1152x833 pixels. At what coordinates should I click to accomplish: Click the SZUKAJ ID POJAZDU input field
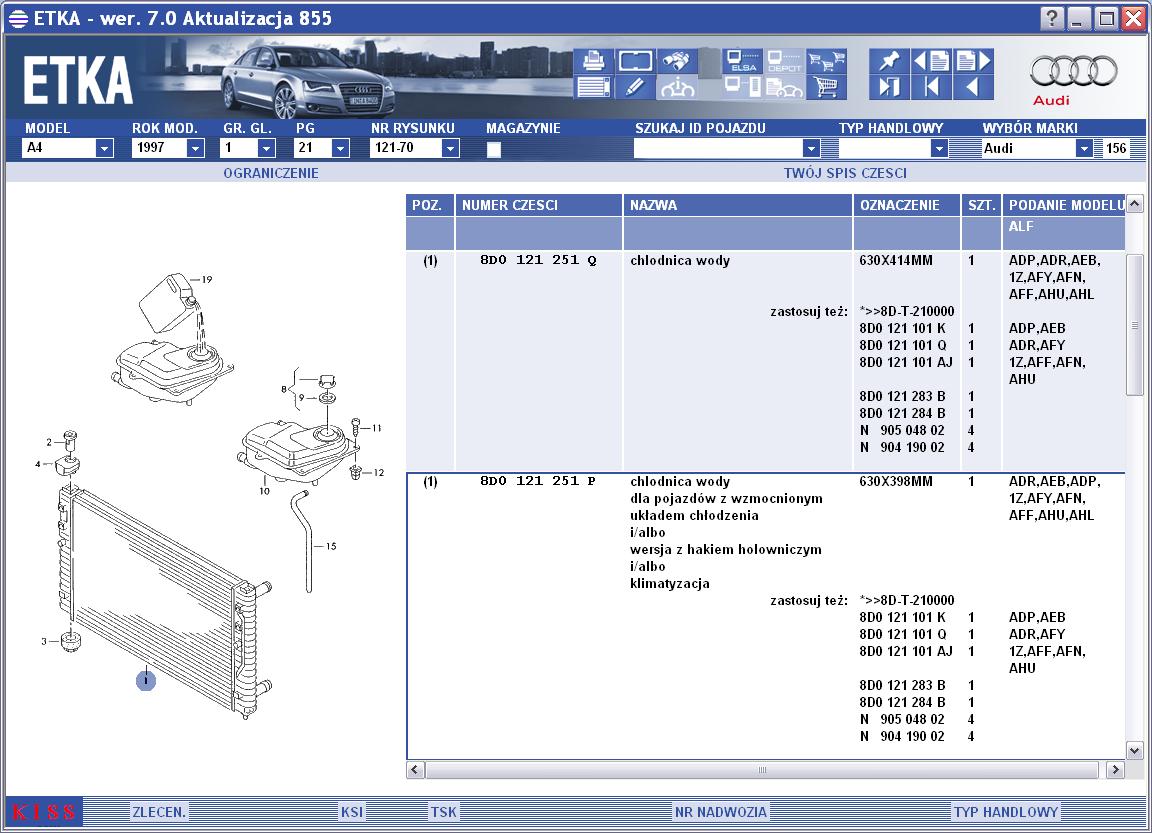[x=718, y=148]
